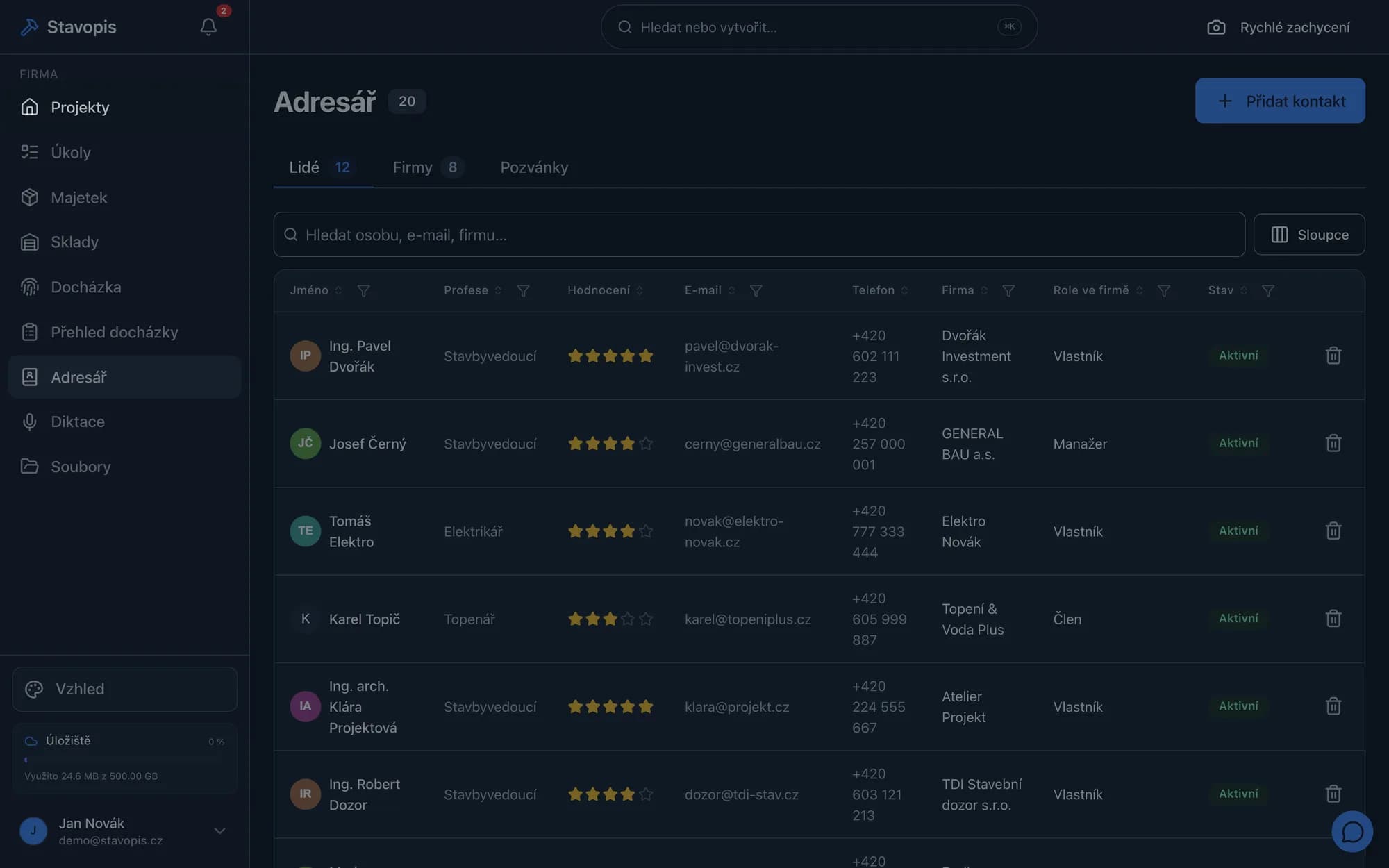
Task: Switch to the Firmy tab
Action: coord(428,167)
